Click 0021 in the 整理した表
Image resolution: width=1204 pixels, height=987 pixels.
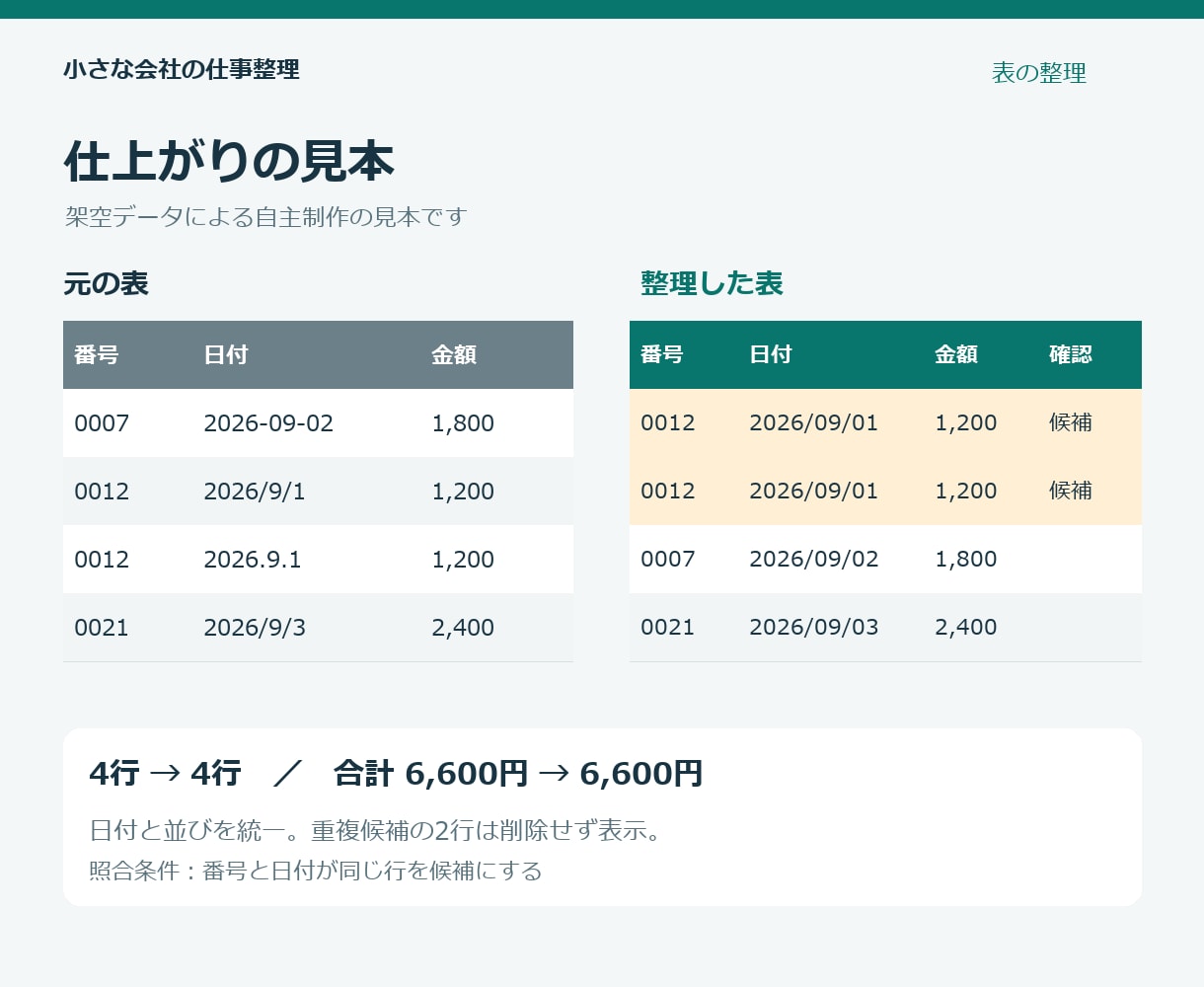[668, 628]
